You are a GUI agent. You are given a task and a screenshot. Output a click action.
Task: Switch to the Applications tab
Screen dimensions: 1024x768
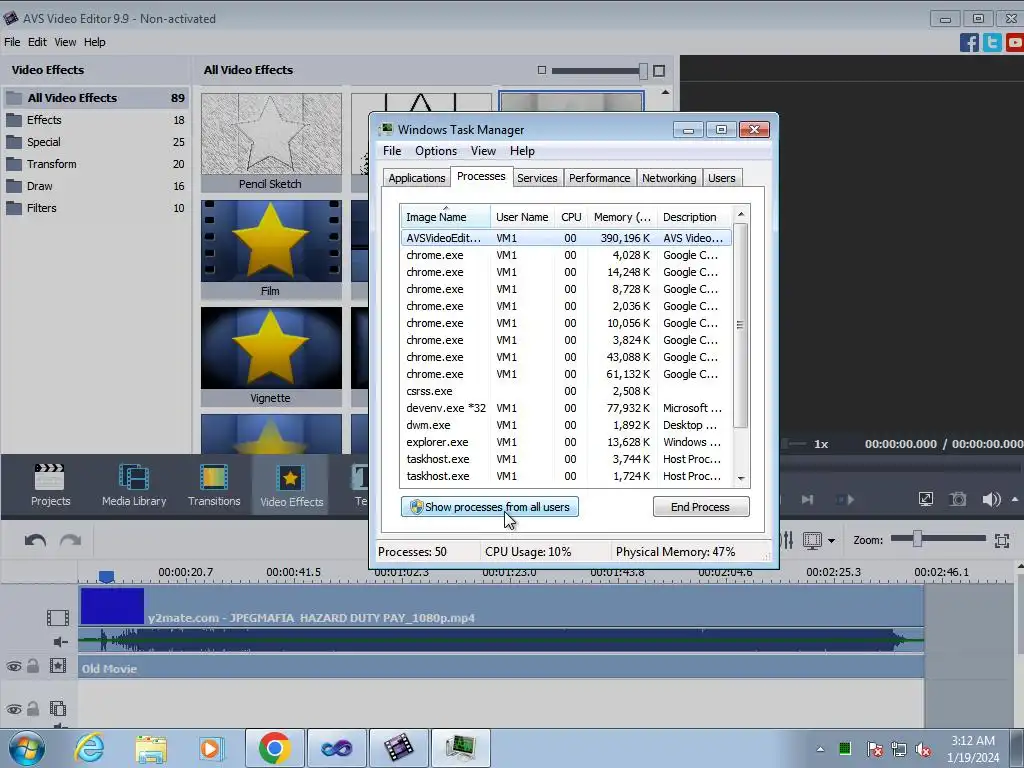pos(417,178)
